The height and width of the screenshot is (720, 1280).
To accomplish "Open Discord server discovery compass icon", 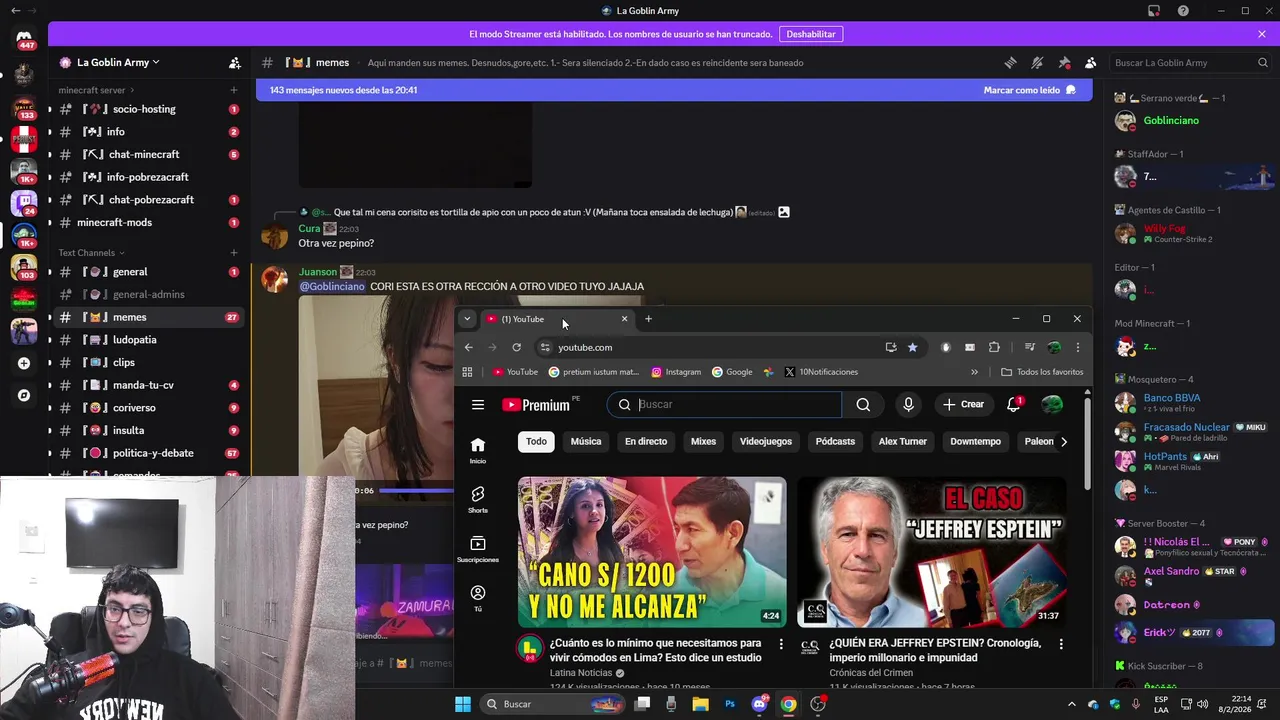I will pos(24,395).
